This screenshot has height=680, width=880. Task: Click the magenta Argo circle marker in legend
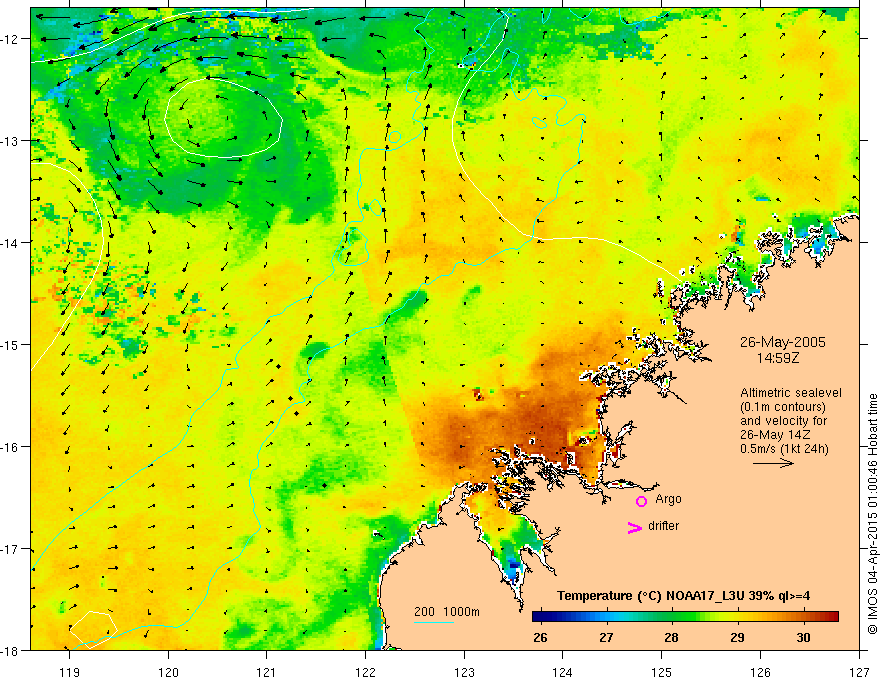pos(641,501)
